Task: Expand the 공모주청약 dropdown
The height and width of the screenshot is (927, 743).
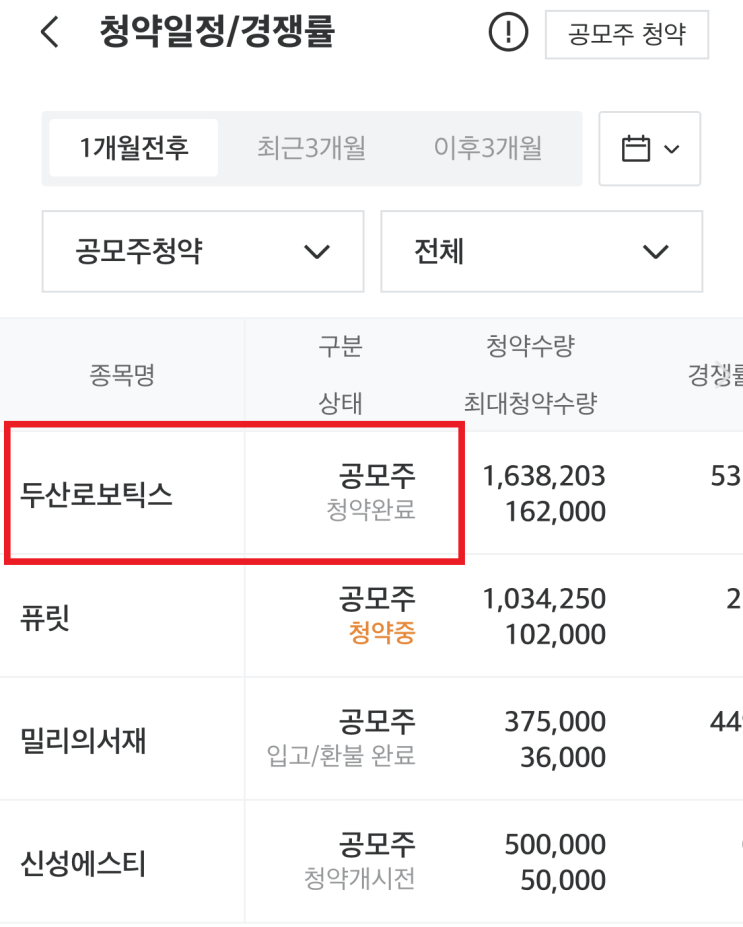Action: coord(203,251)
